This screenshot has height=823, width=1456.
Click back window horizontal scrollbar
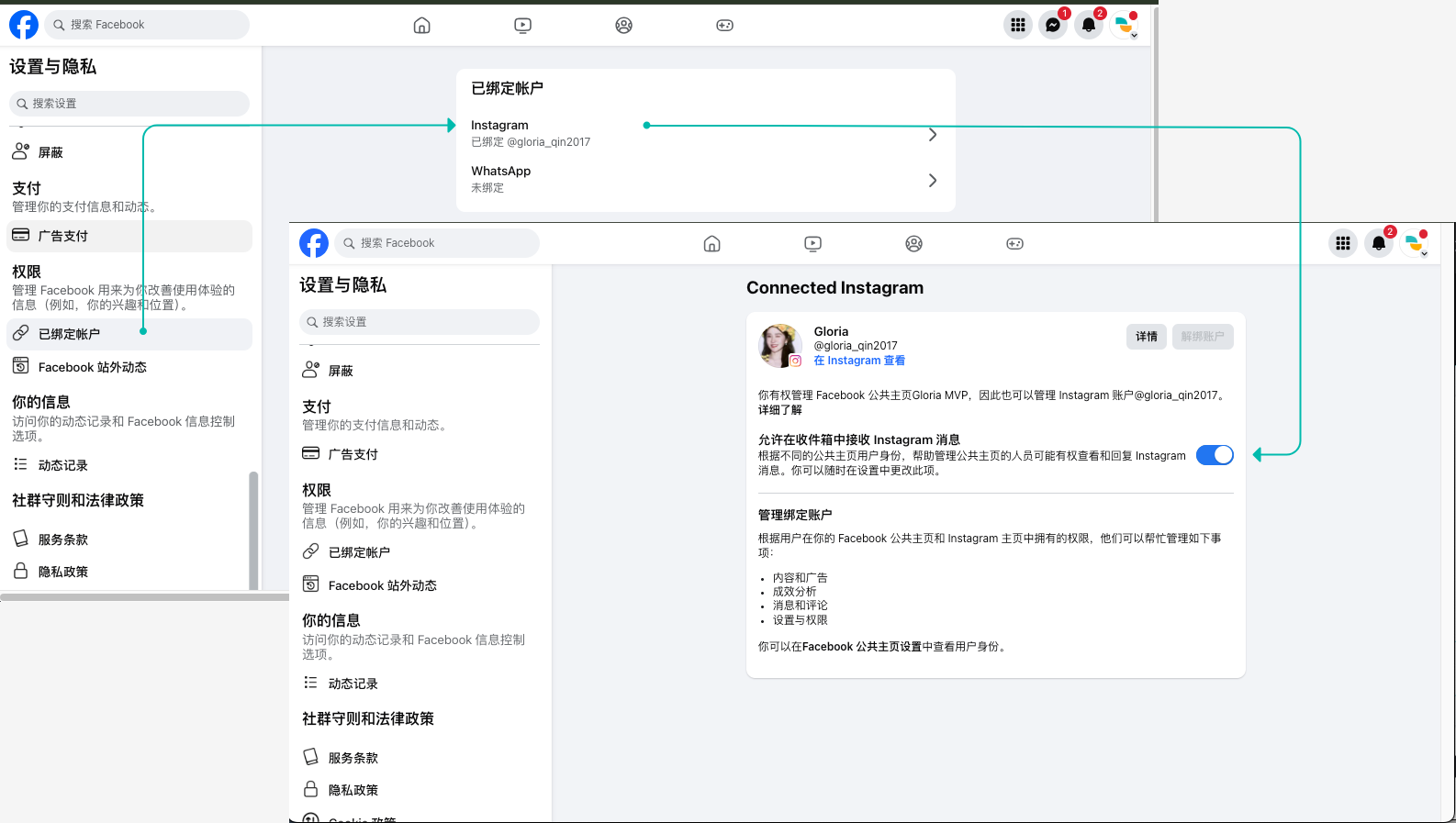(145, 597)
